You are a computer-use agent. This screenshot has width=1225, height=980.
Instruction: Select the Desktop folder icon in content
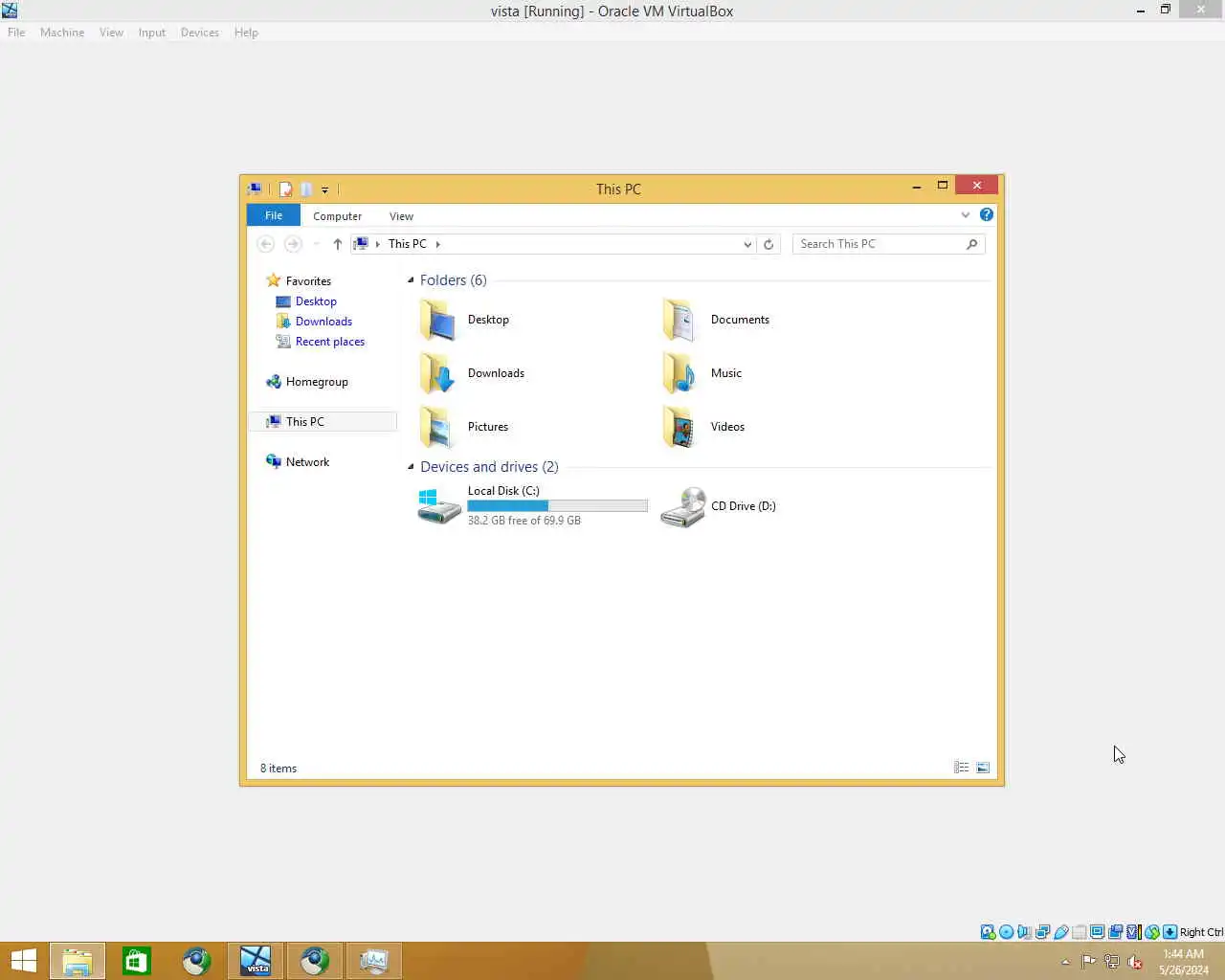[x=438, y=320]
